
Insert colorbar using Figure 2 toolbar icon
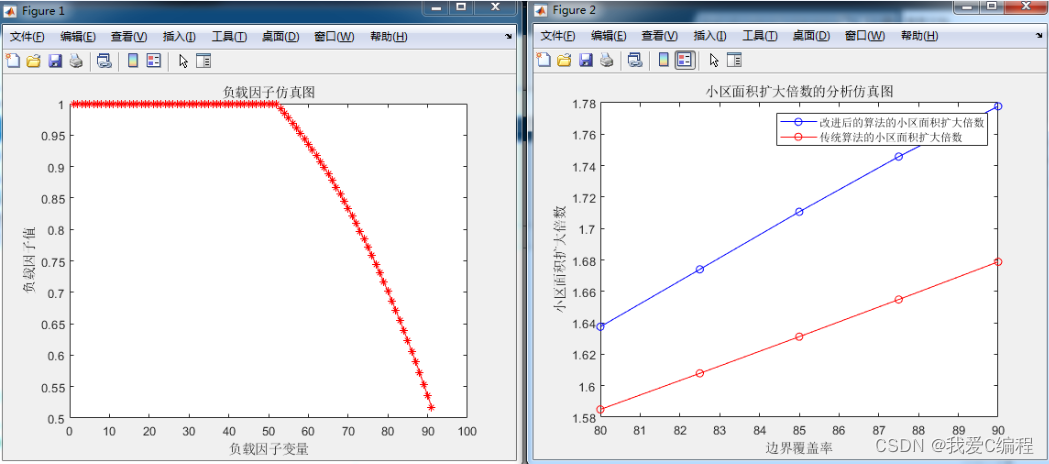(664, 60)
